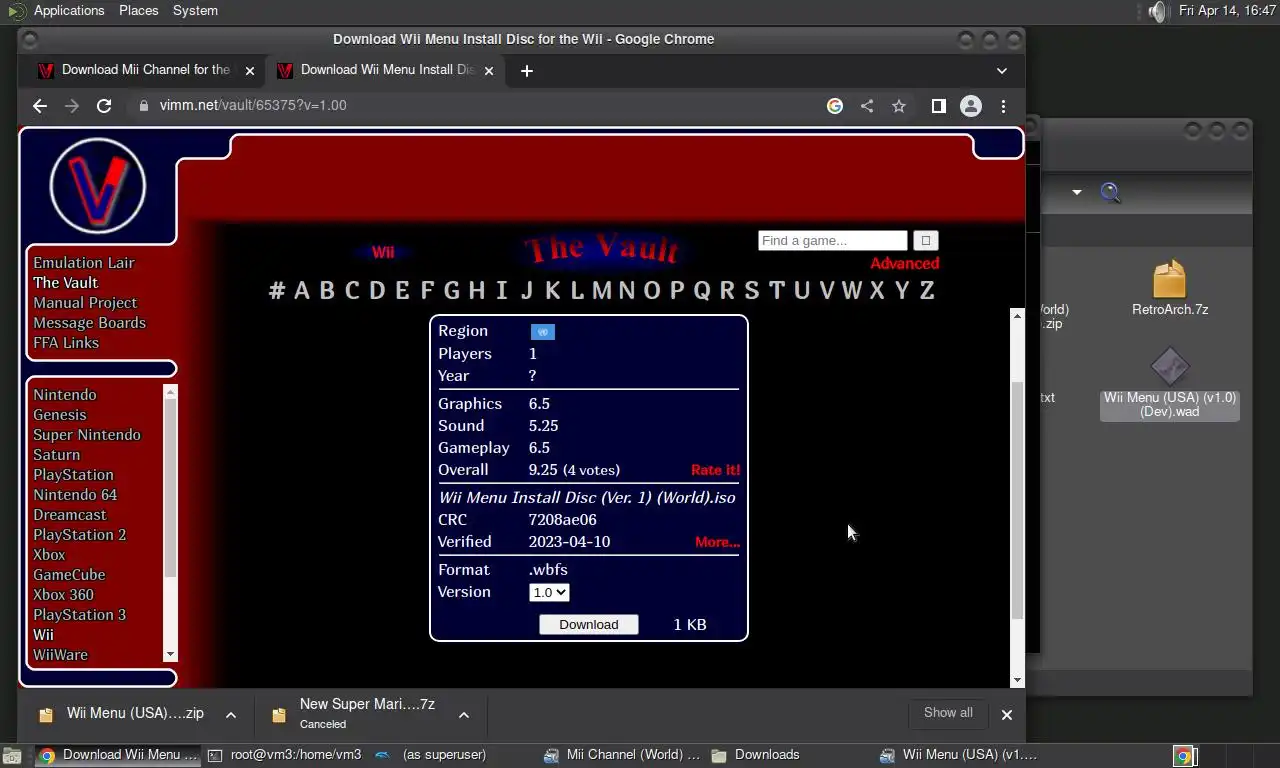
Task: Select Nintendo 64 in console list
Action: coord(75,494)
